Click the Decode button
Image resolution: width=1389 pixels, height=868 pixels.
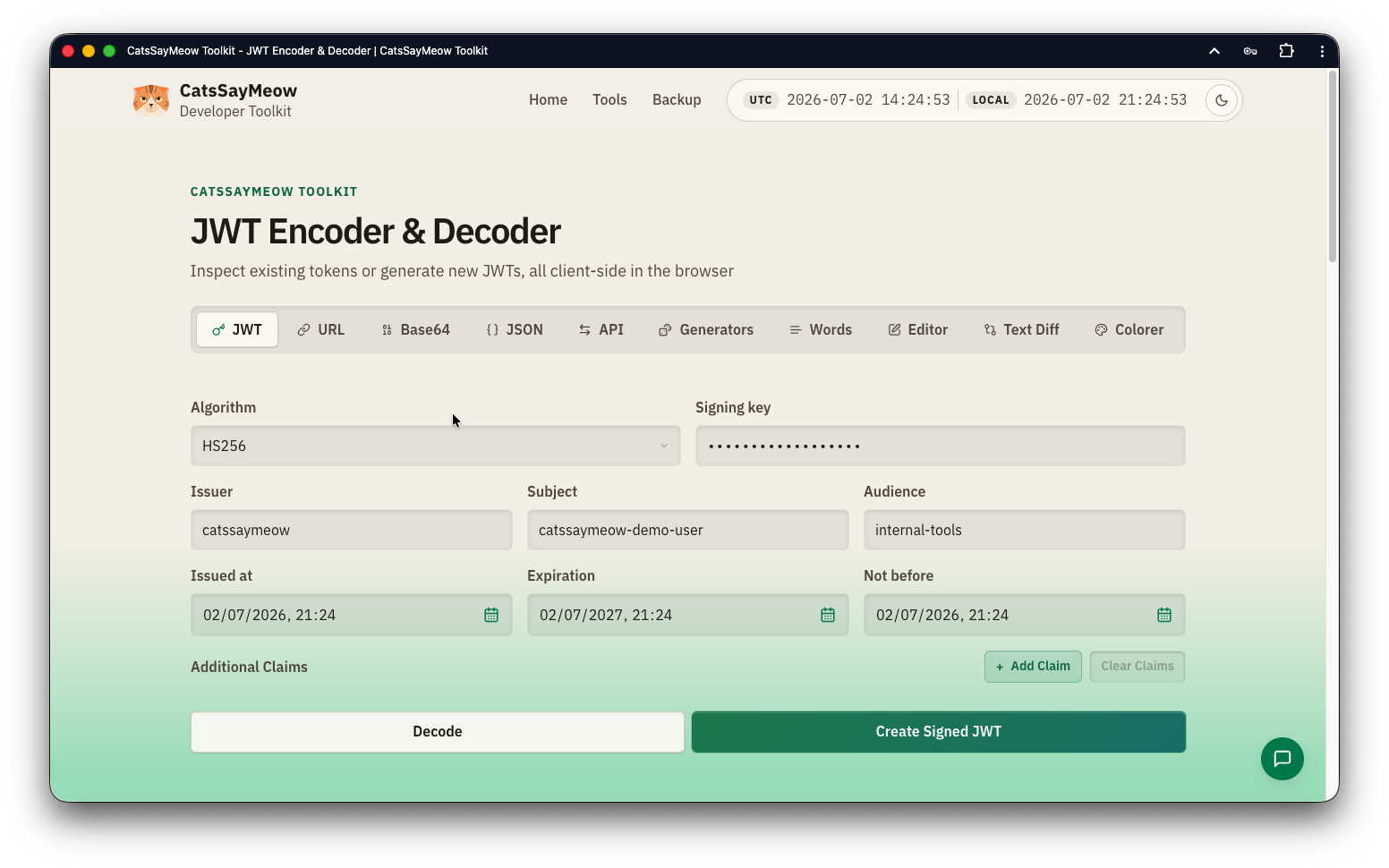438,732
